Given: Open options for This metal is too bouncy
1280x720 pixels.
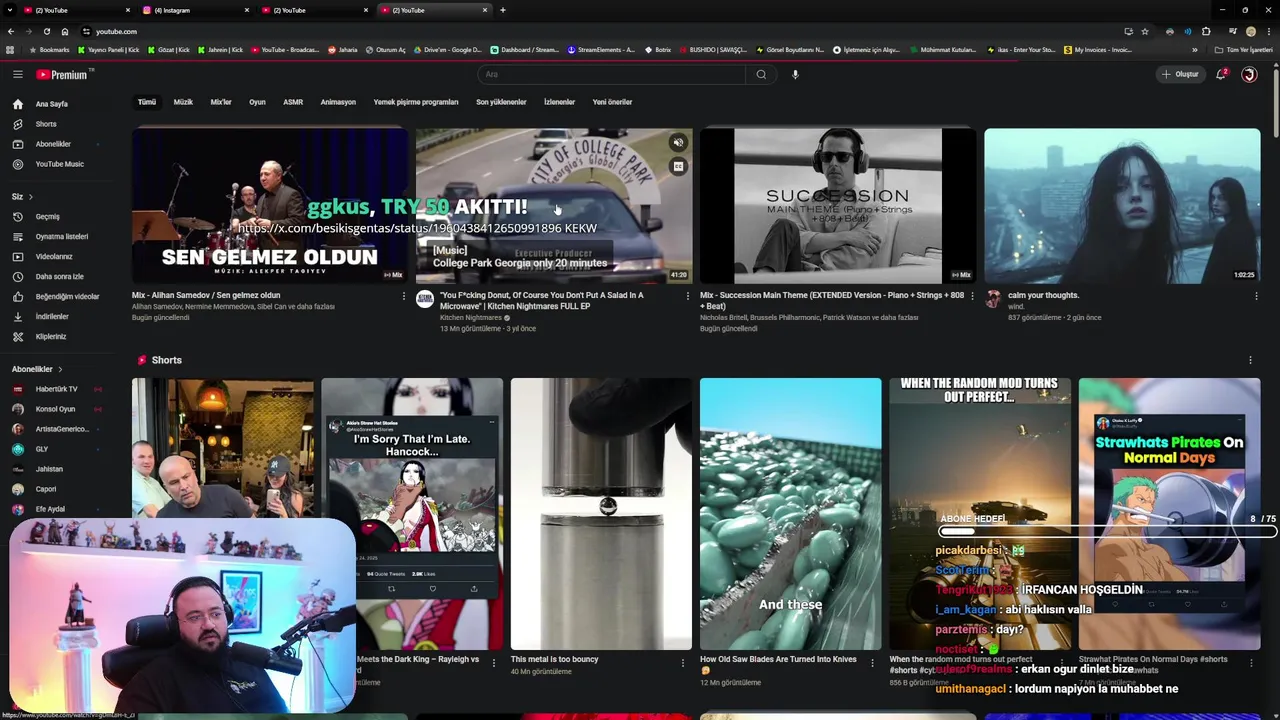Looking at the screenshot, I should click(683, 662).
